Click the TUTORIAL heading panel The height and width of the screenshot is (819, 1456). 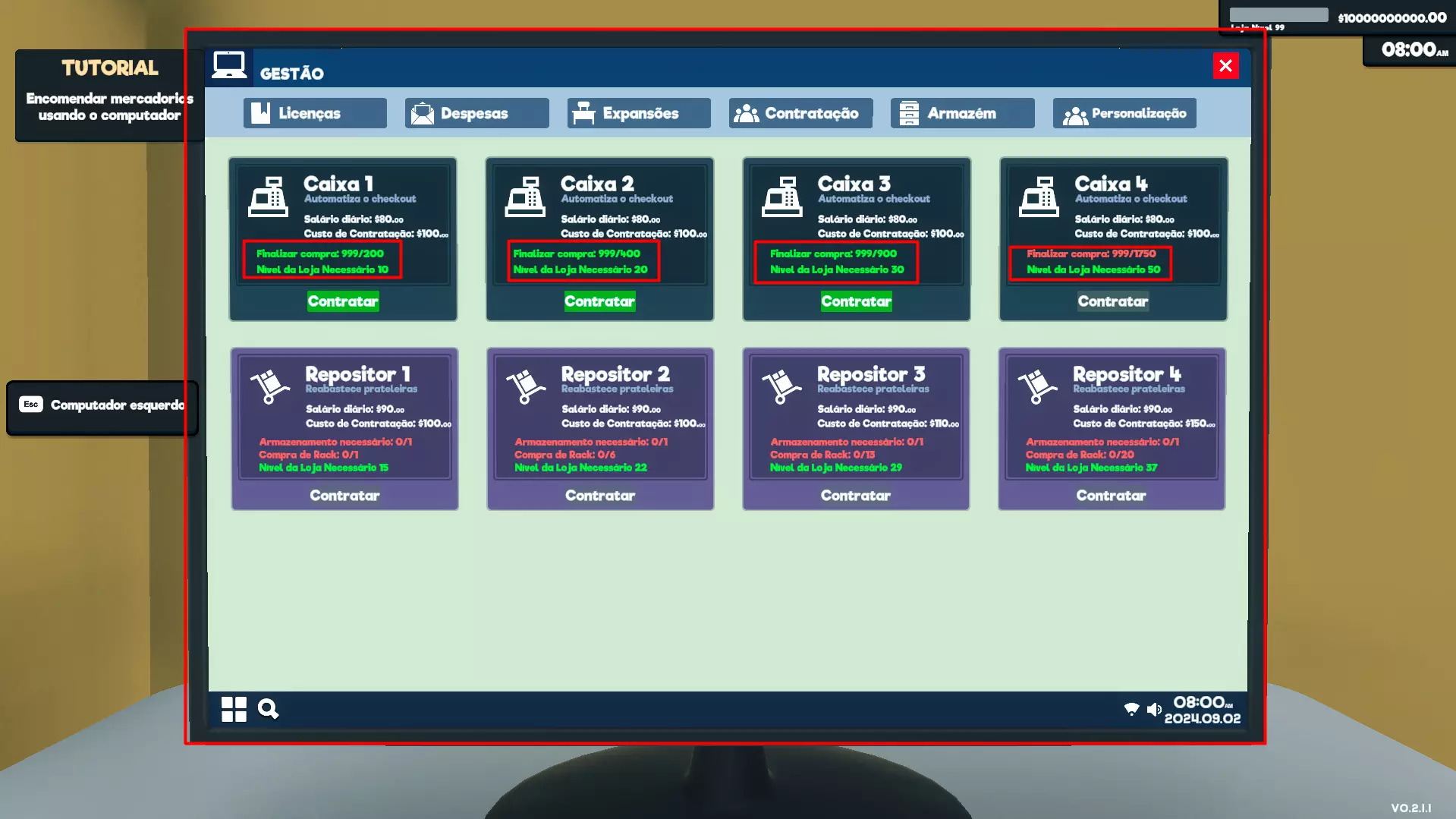pyautogui.click(x=110, y=68)
